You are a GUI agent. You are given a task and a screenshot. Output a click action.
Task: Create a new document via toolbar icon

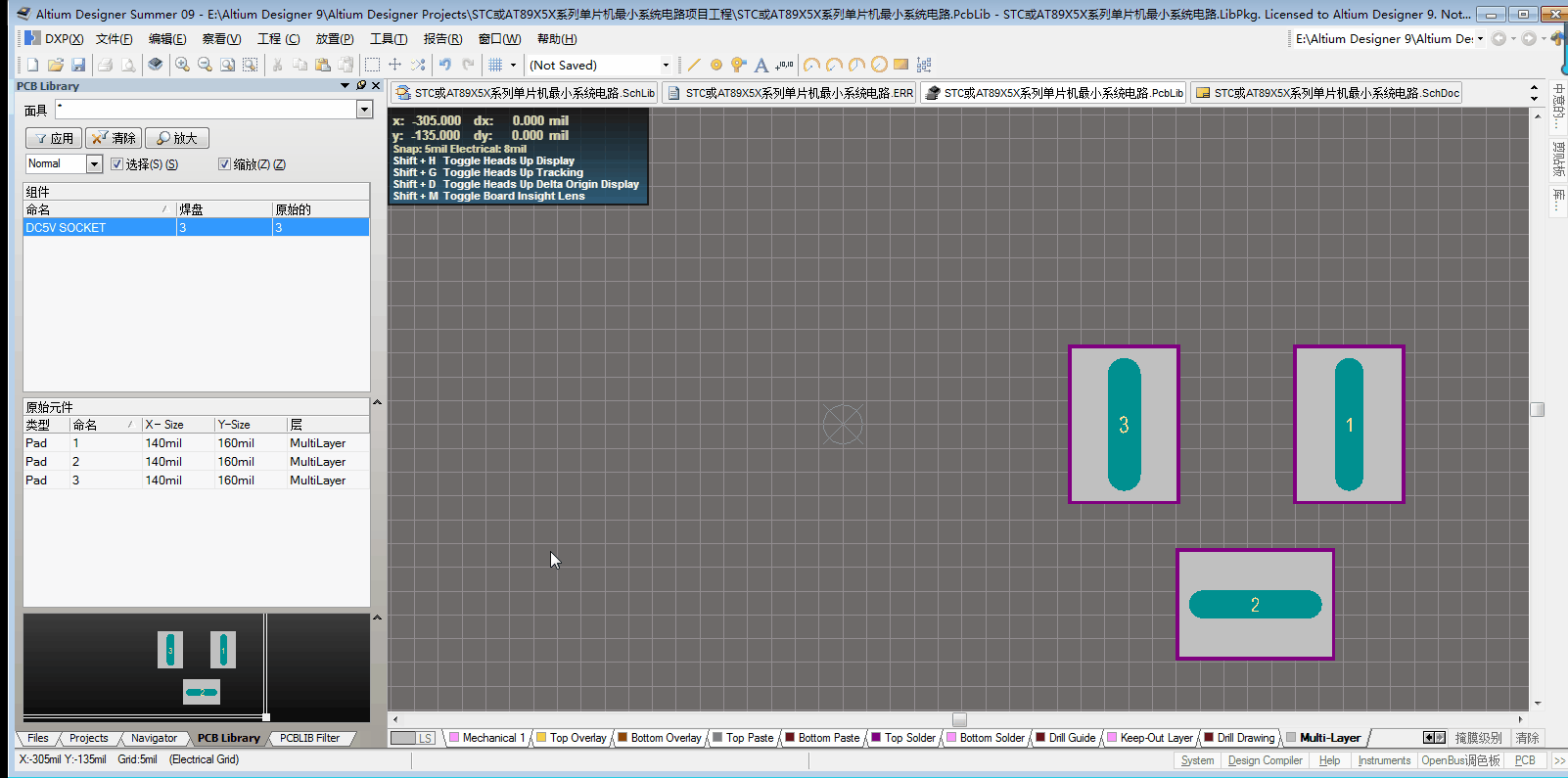tap(32, 65)
